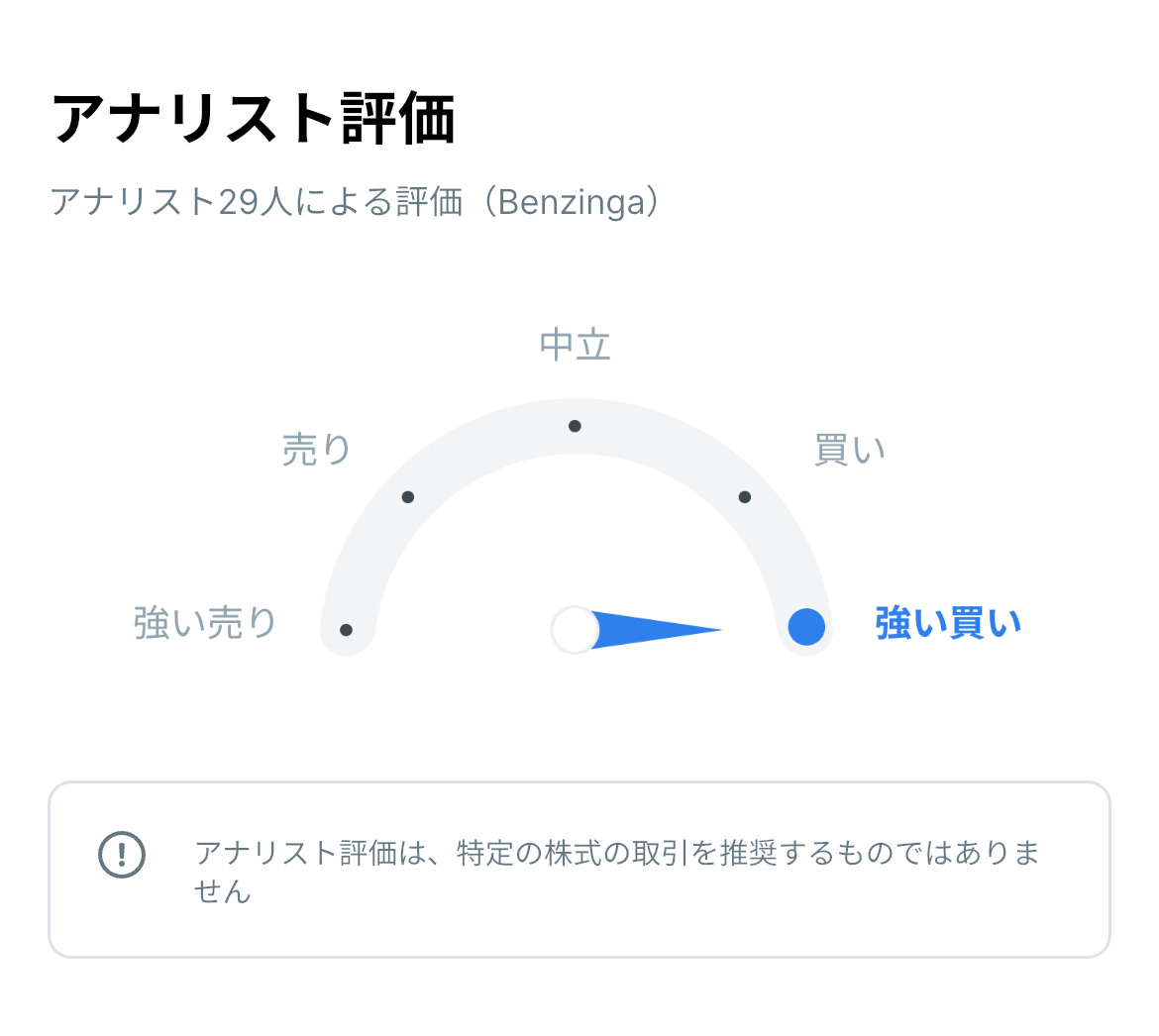The image size is (1159, 1036).
Task: Tap the 強い売り rating label
Action: coord(205,624)
